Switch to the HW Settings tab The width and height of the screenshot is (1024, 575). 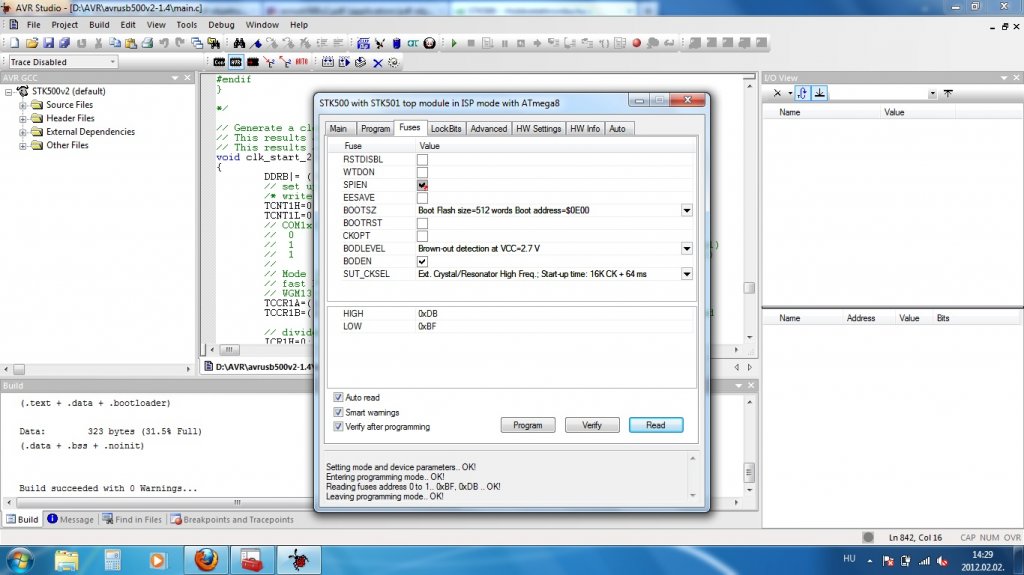(x=539, y=129)
